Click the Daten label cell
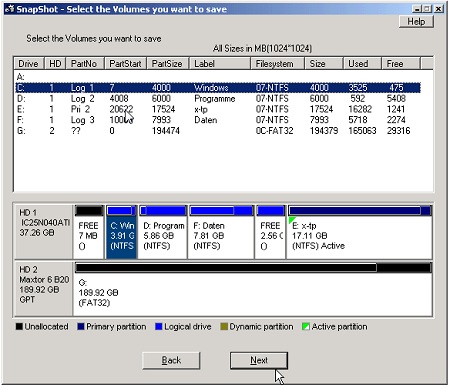The width and height of the screenshot is (450, 388). click(206, 120)
